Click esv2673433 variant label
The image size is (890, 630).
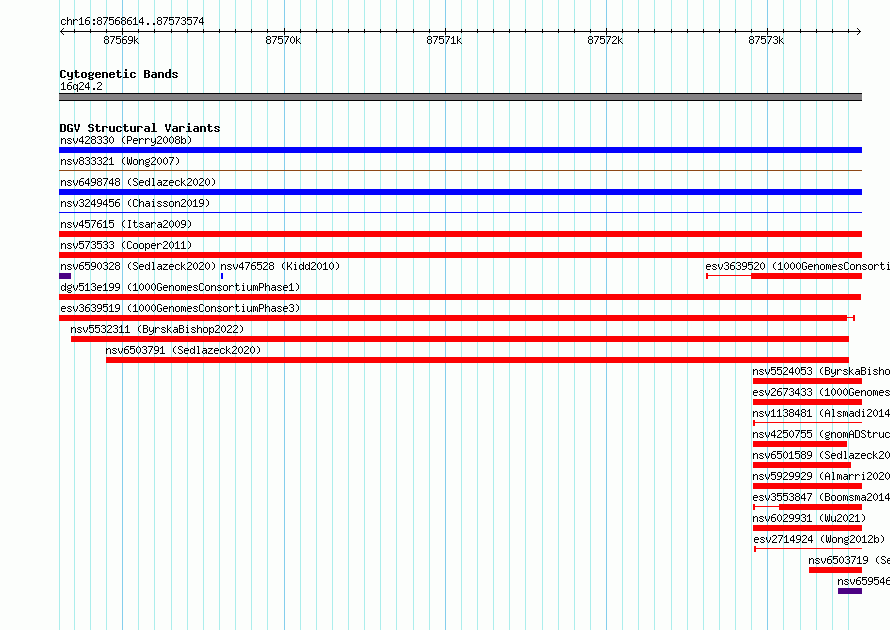click(821, 392)
